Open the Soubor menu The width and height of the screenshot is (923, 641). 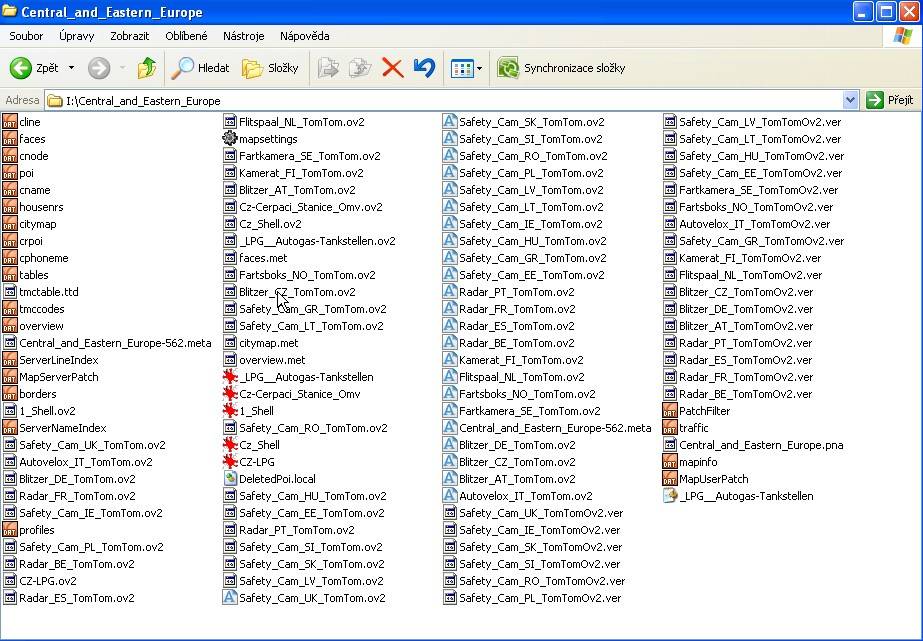point(26,36)
